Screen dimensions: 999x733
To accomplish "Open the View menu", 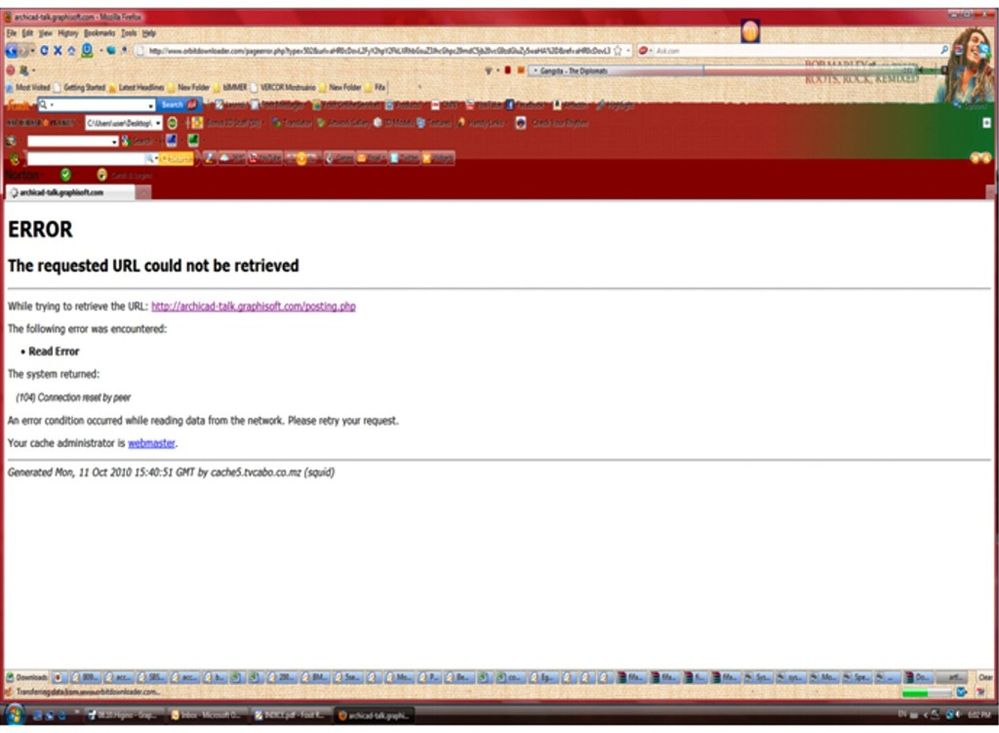I will (x=45, y=33).
